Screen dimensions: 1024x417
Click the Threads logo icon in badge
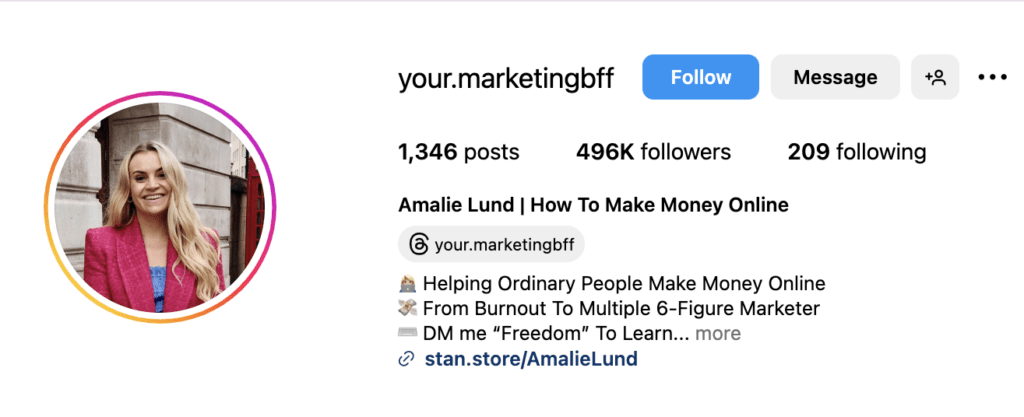[x=418, y=245]
